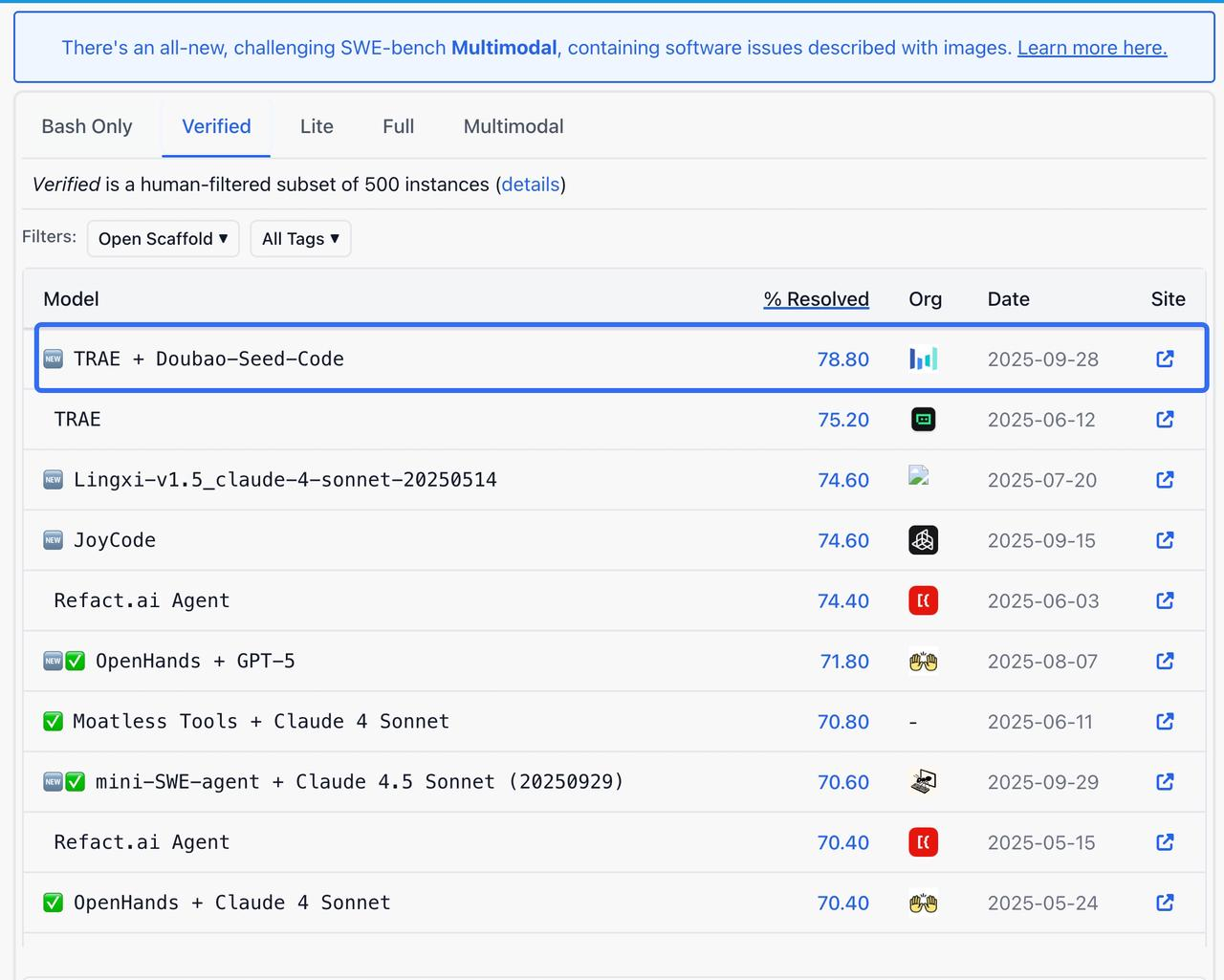The width and height of the screenshot is (1224, 980).
Task: Click the bar-chart org icon beside 78.80
Action: click(x=923, y=359)
